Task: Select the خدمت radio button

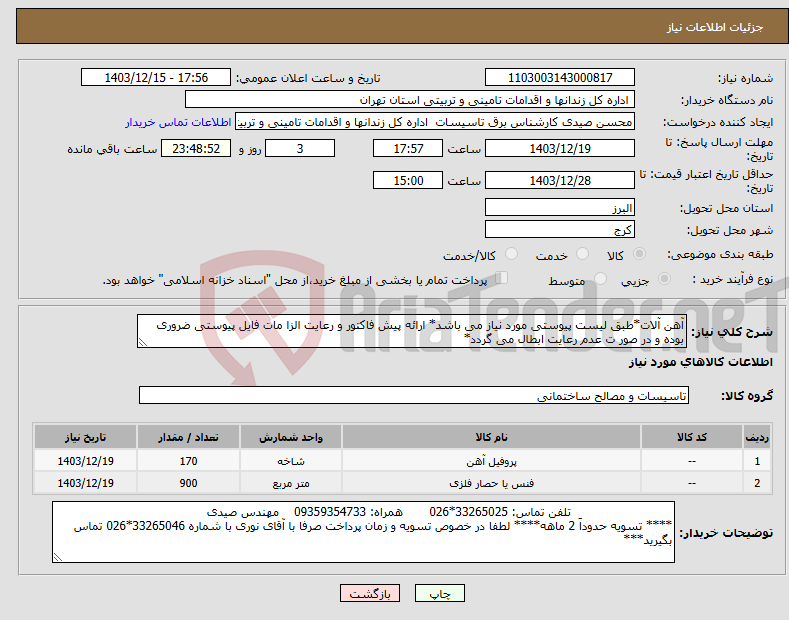Action: click(x=582, y=254)
